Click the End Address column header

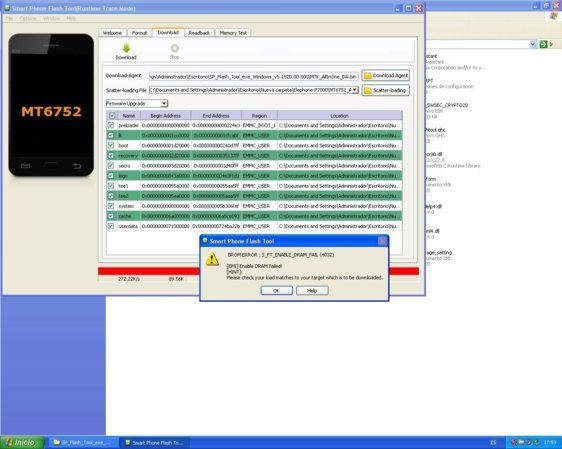coord(216,116)
